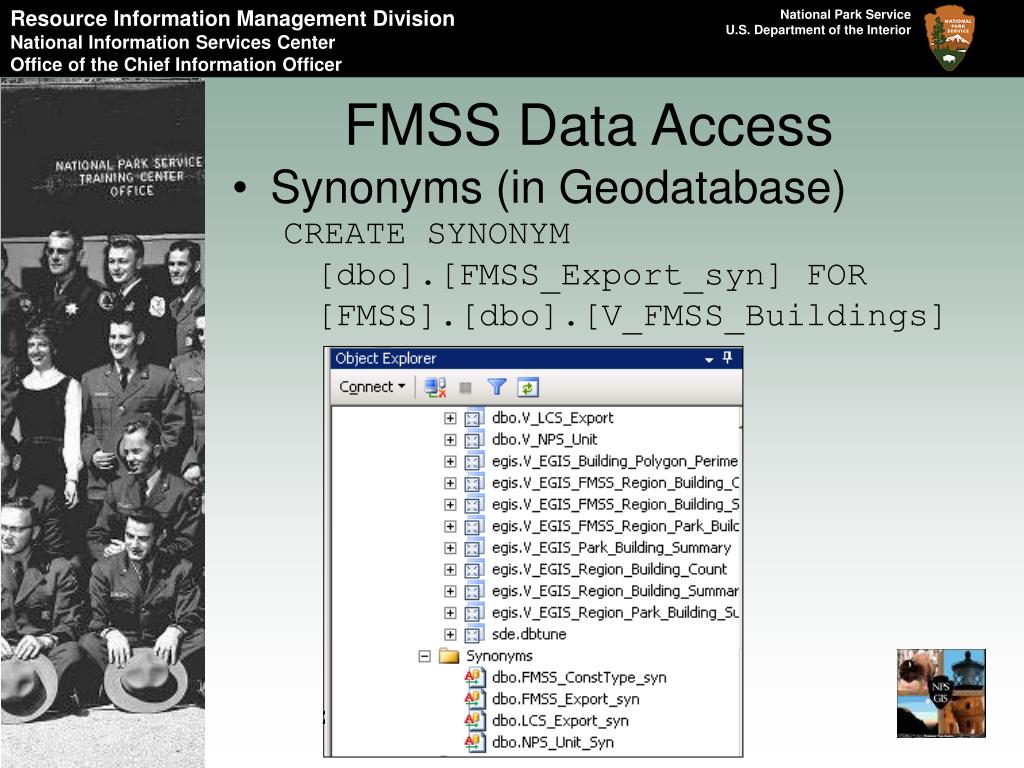Select the dbo.FMSS_Export_syn synonym name
This screenshot has height=768, width=1024.
(x=566, y=699)
